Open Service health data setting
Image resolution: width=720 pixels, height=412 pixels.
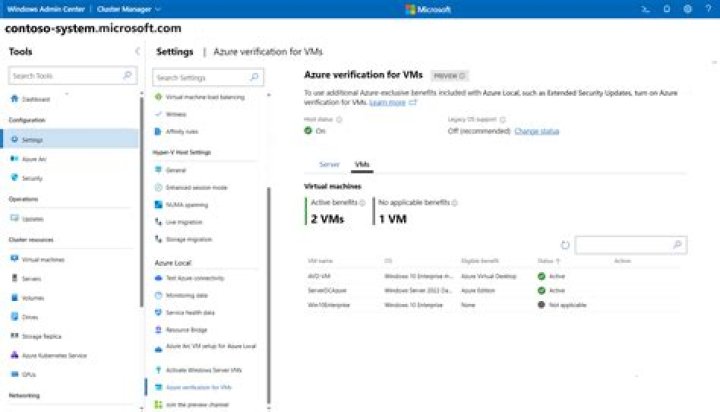pos(190,312)
